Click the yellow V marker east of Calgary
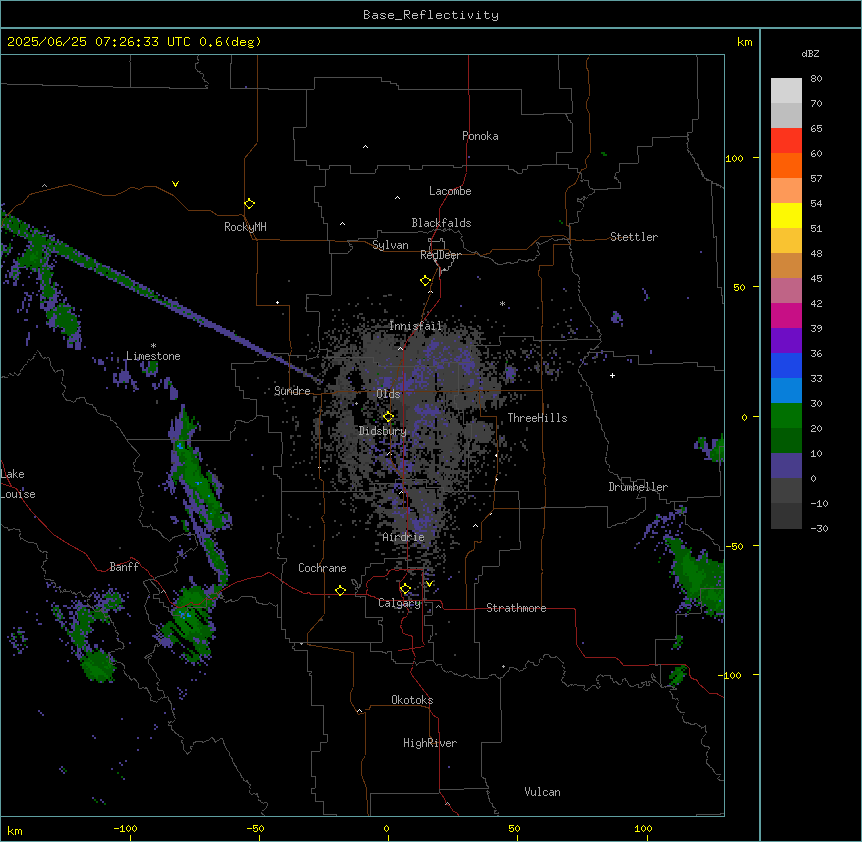Screen dimensions: 862x842 [429, 584]
